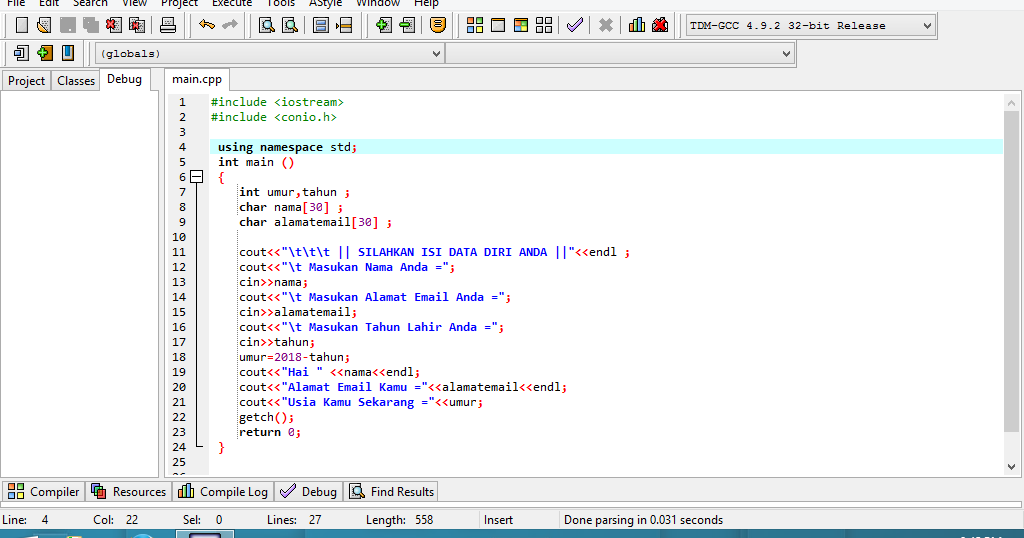Click the '#include <conio.h>' line

click(x=274, y=117)
